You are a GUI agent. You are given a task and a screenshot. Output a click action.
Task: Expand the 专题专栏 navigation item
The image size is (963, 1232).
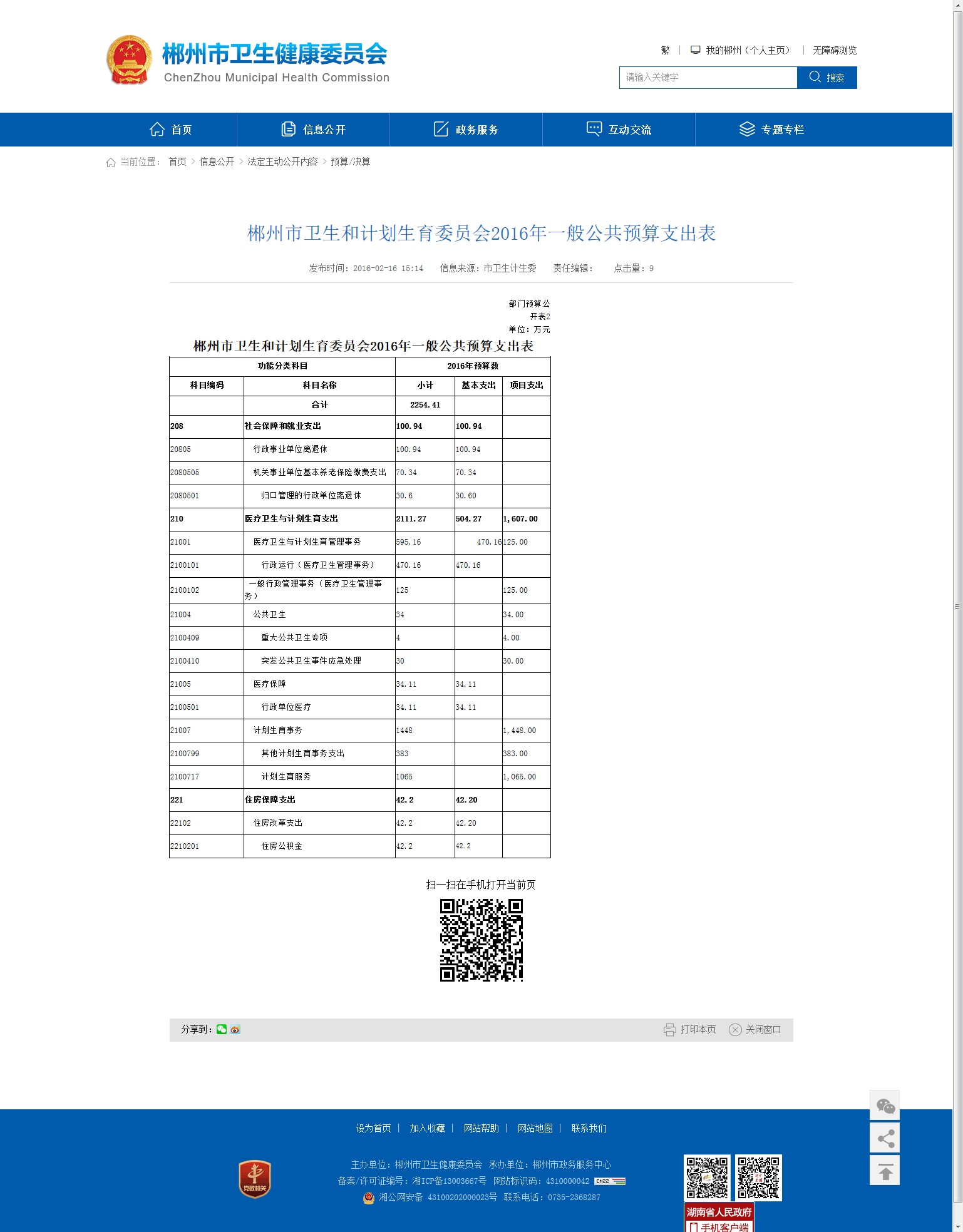point(772,130)
